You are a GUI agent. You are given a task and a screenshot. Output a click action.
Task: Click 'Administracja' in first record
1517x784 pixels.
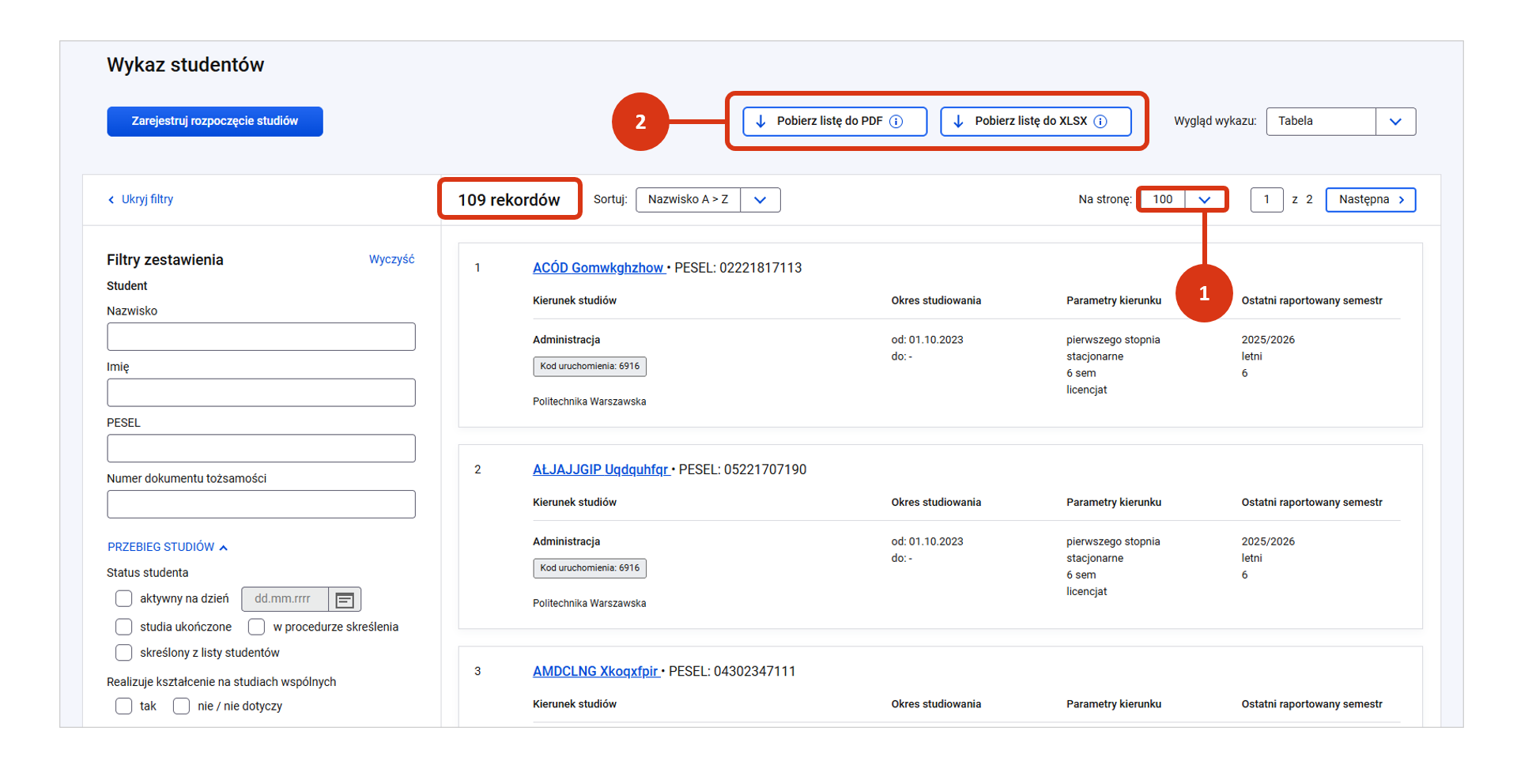pyautogui.click(x=567, y=340)
